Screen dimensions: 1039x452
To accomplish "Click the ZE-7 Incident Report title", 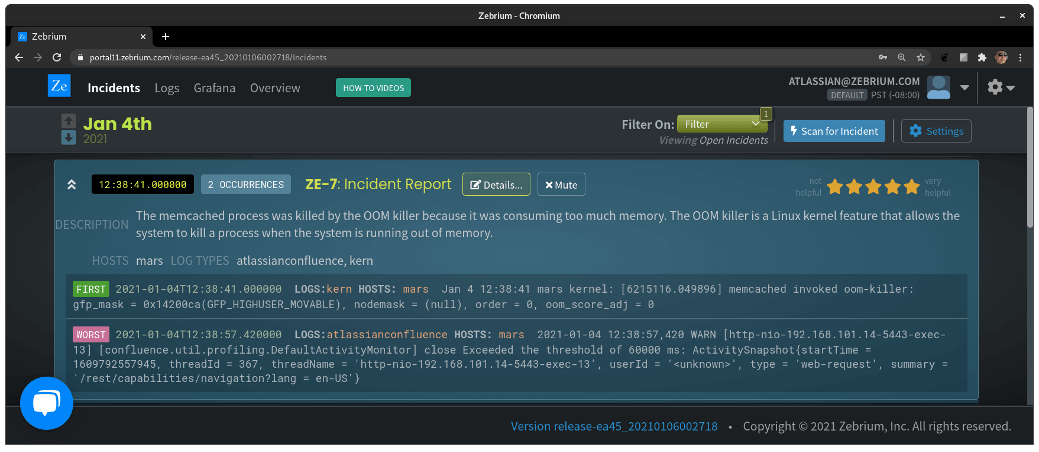I will (378, 184).
